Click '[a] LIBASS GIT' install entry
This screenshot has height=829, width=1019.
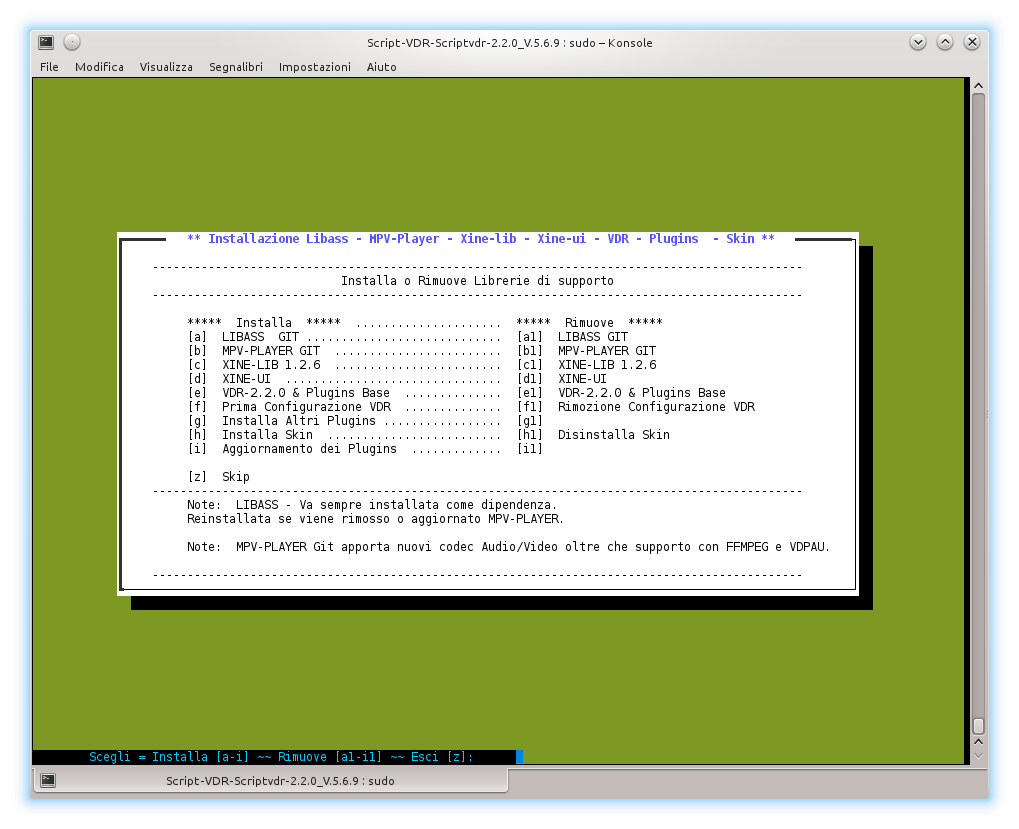tap(243, 337)
